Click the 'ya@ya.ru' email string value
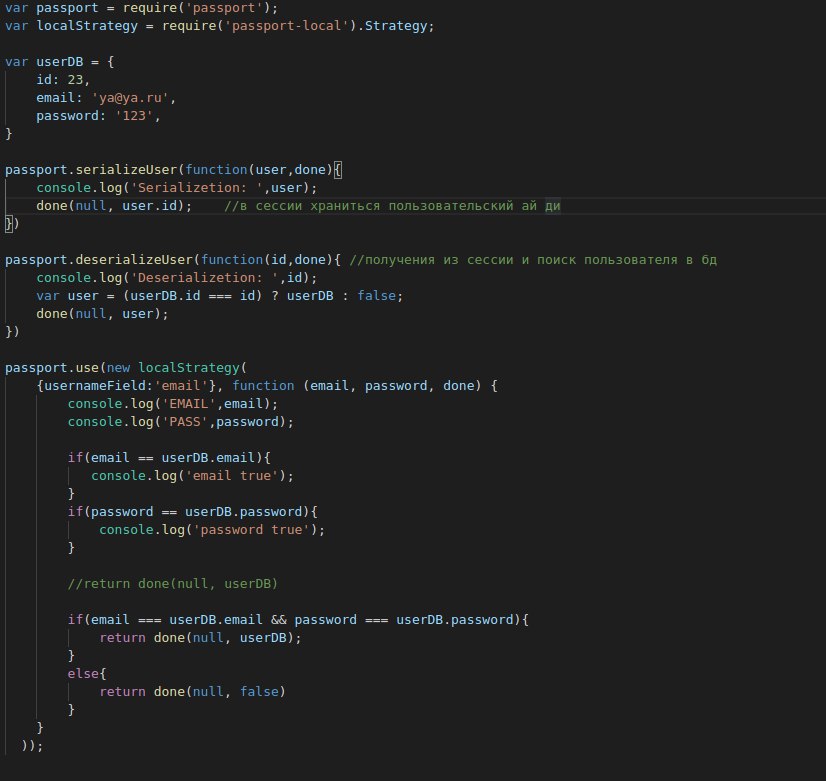This screenshot has width=826, height=781. coord(130,98)
